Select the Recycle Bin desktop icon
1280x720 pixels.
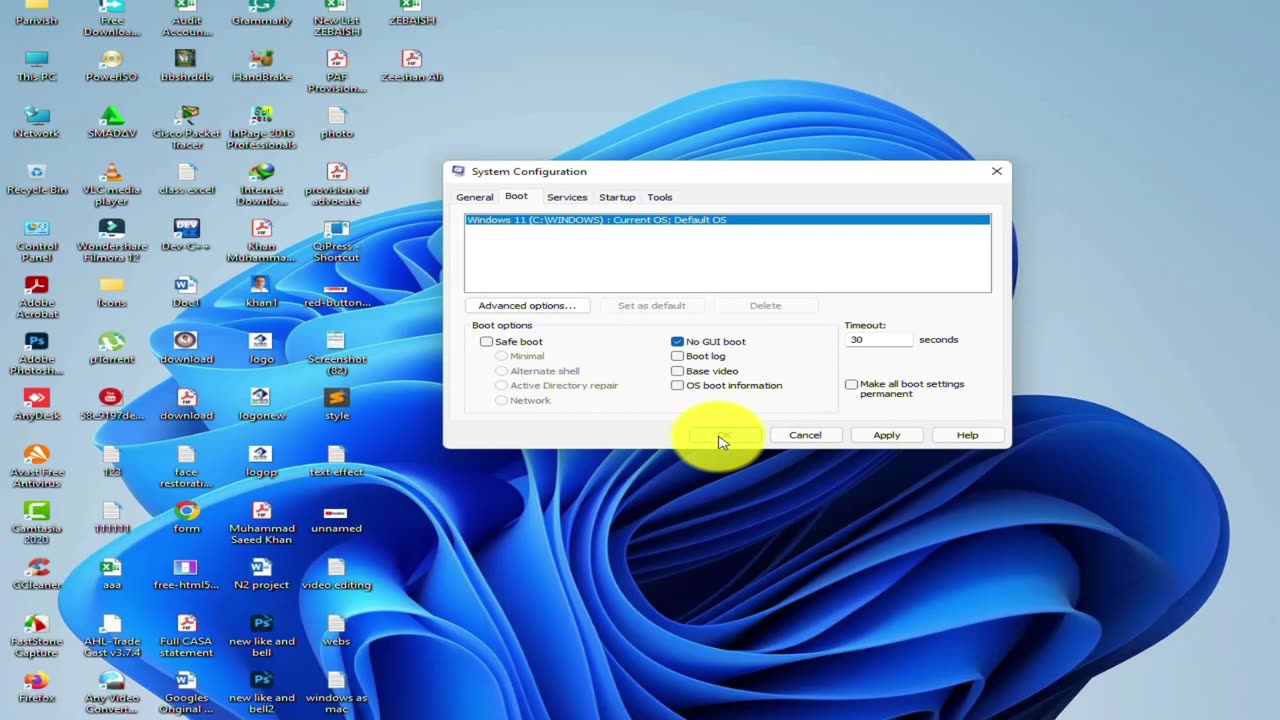tap(37, 174)
